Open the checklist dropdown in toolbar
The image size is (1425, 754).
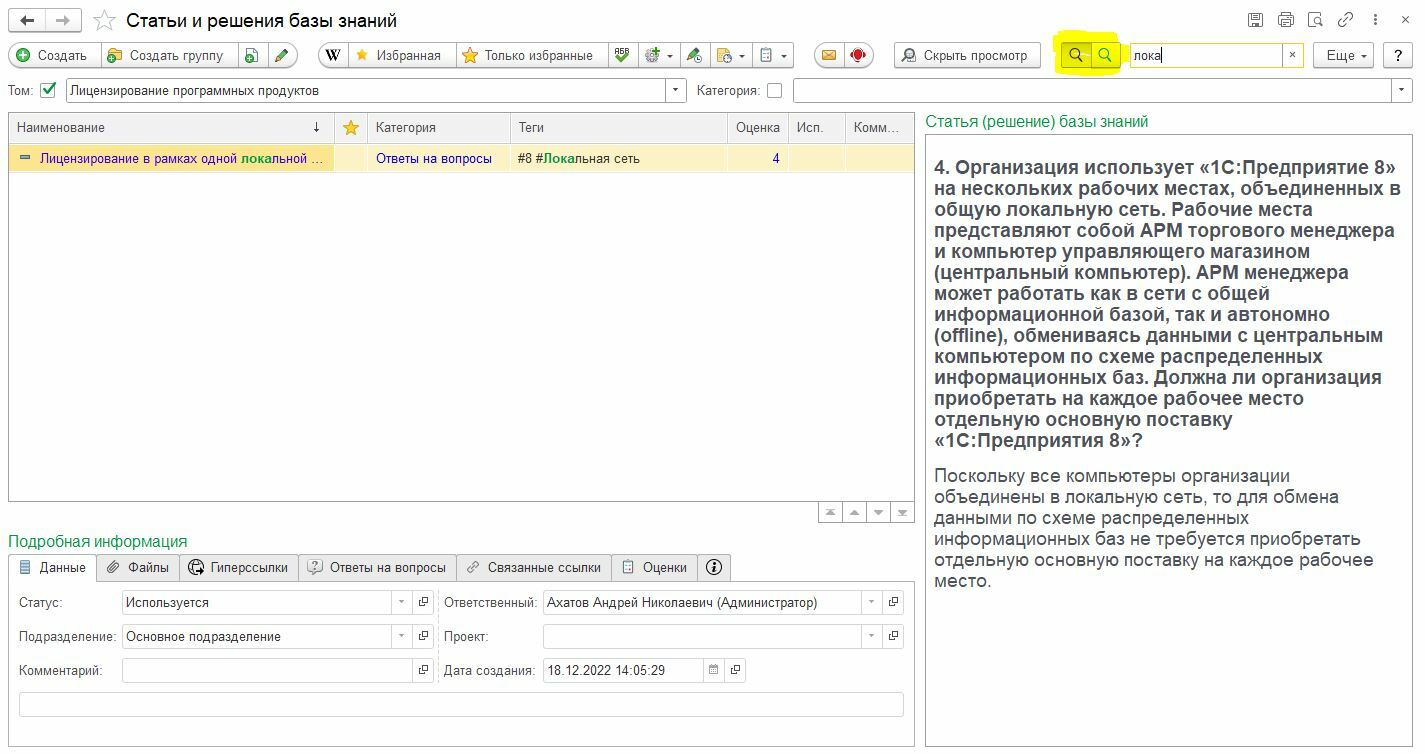pos(774,55)
